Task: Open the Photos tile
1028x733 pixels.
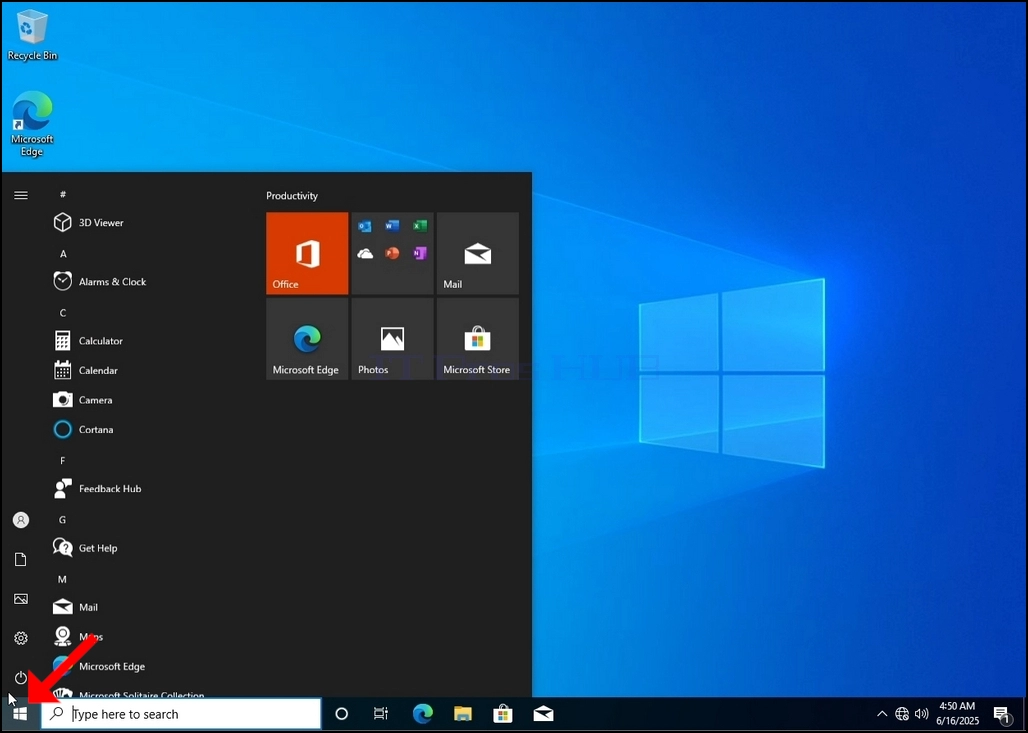Action: point(392,338)
